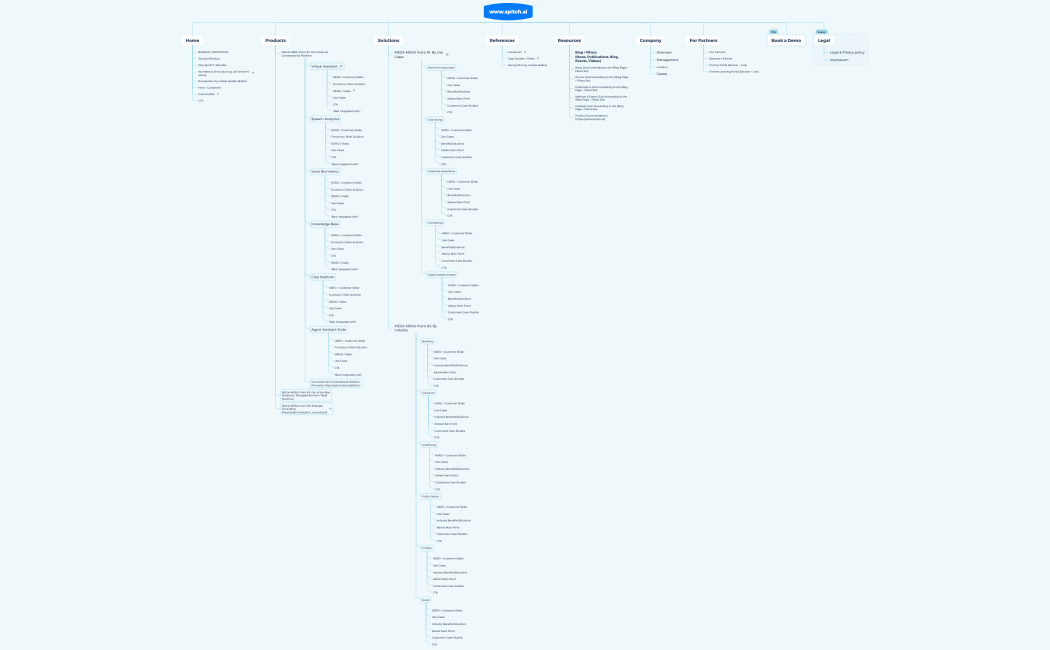The width and height of the screenshot is (1050, 650).
Task: Click the icon beside Virtual Assistant's DEMO / Video
Action: pos(354,91)
